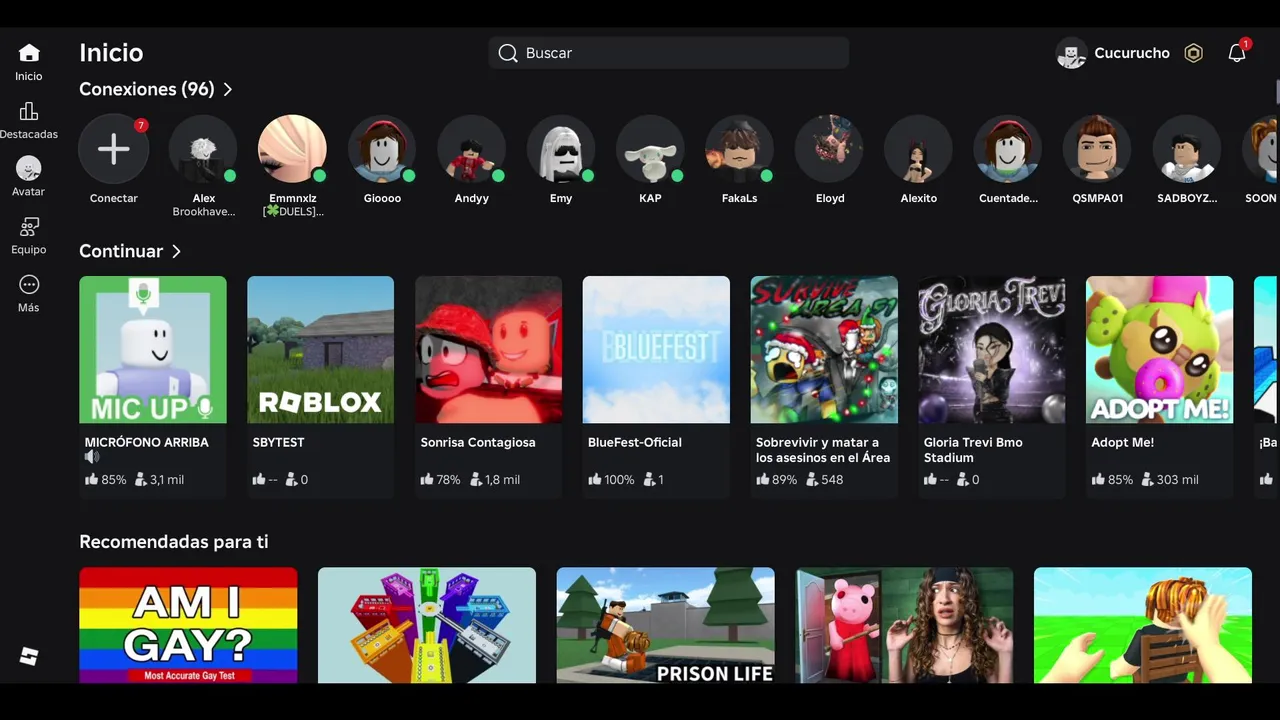Open the Piggy recommended game thumbnail
This screenshot has height=720, width=1280.
(x=904, y=625)
